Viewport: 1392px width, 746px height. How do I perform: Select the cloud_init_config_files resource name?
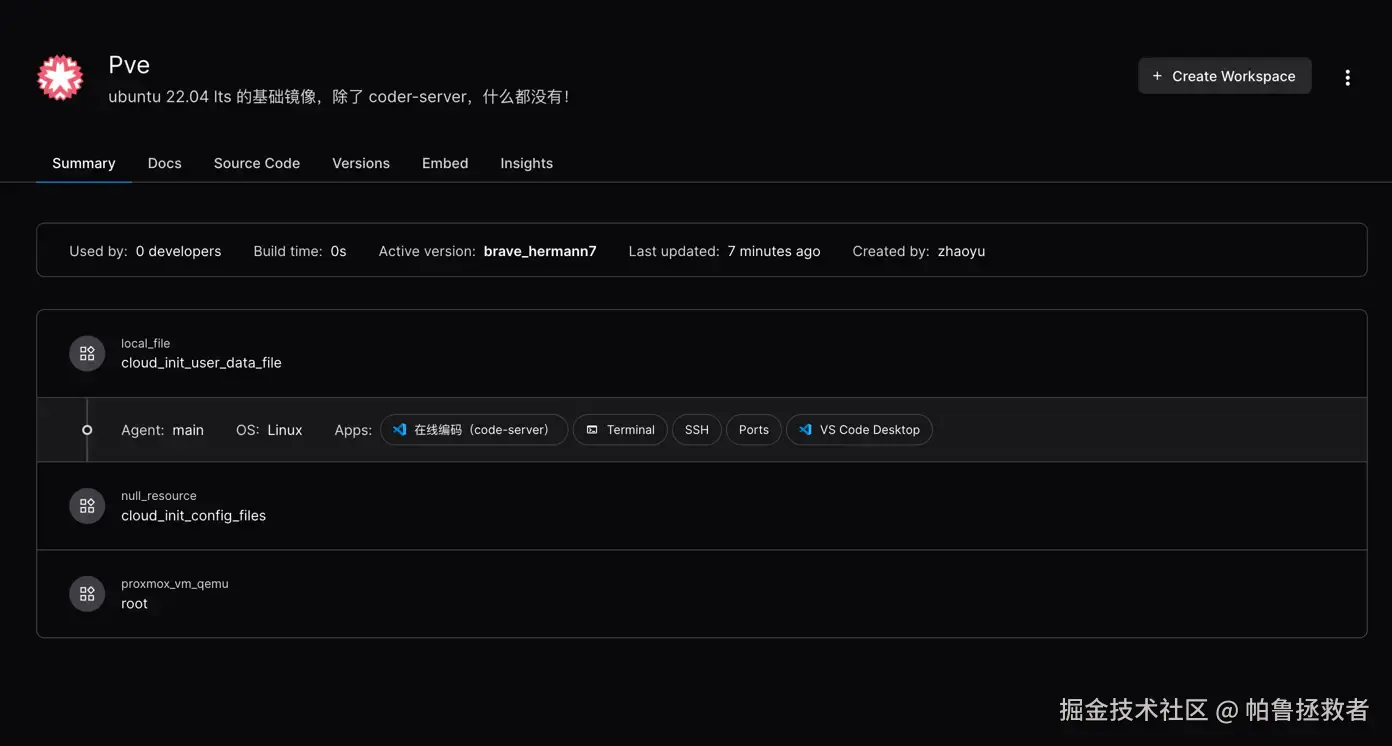point(194,516)
